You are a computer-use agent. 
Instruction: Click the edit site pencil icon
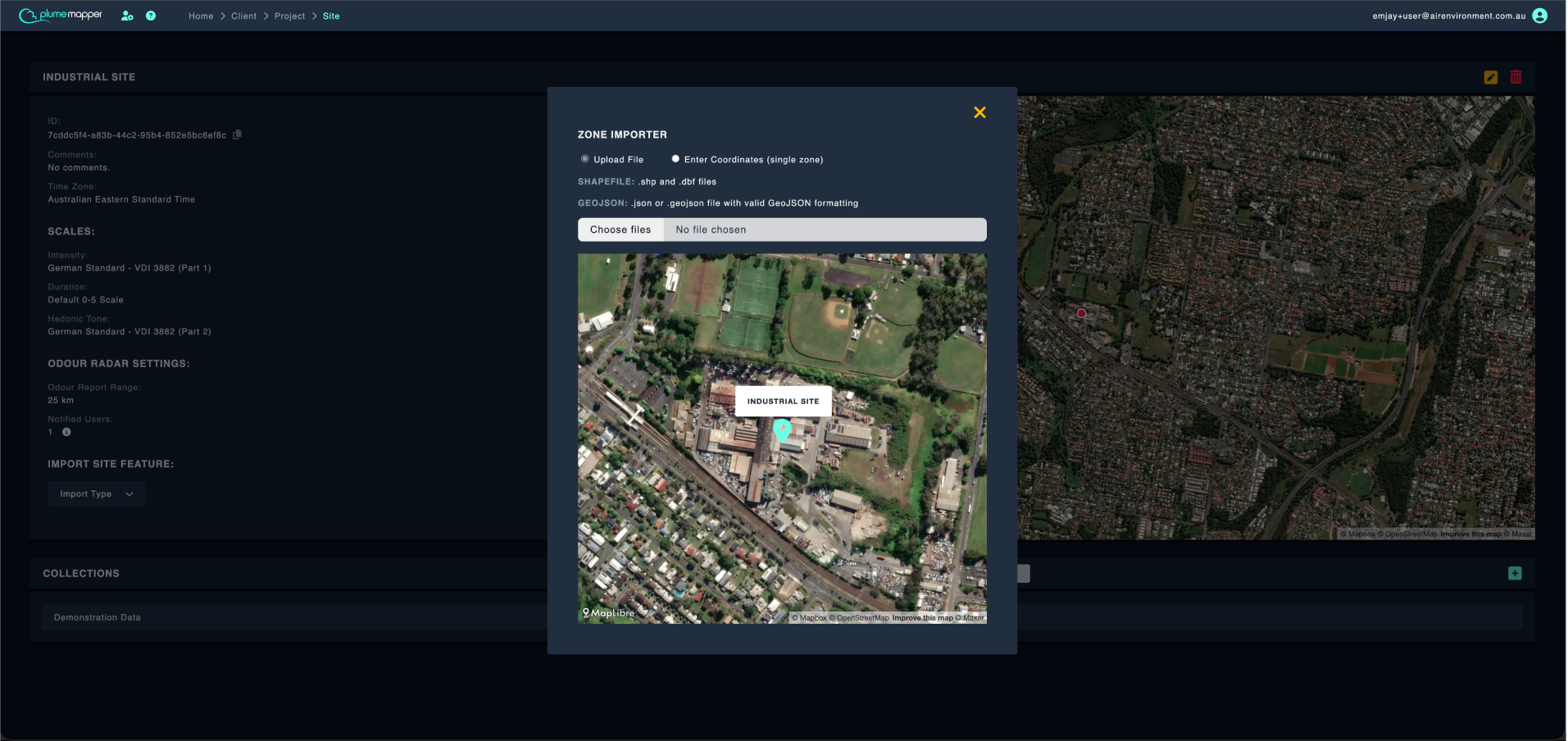pyautogui.click(x=1491, y=77)
